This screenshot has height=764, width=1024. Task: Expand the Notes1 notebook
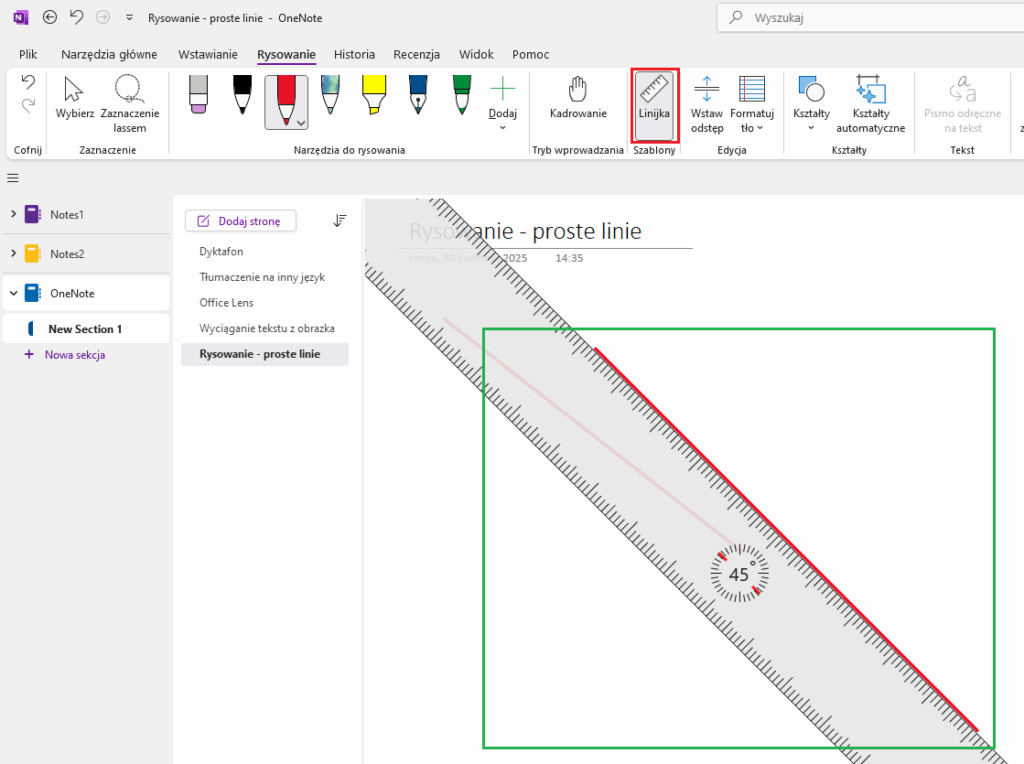[13, 214]
